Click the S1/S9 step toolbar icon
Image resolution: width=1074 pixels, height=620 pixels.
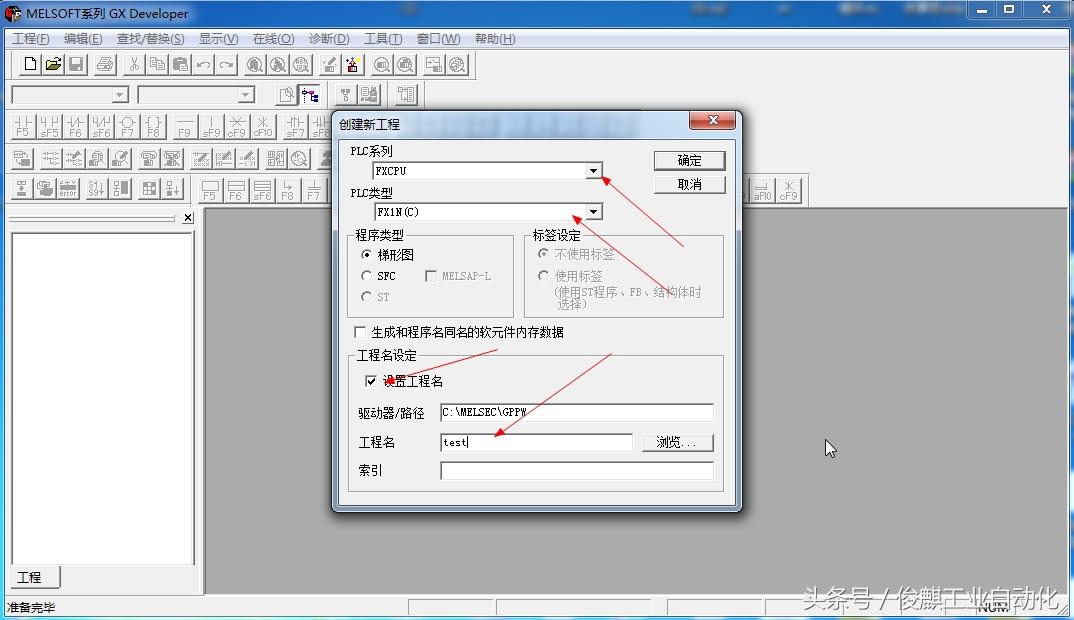[97, 188]
